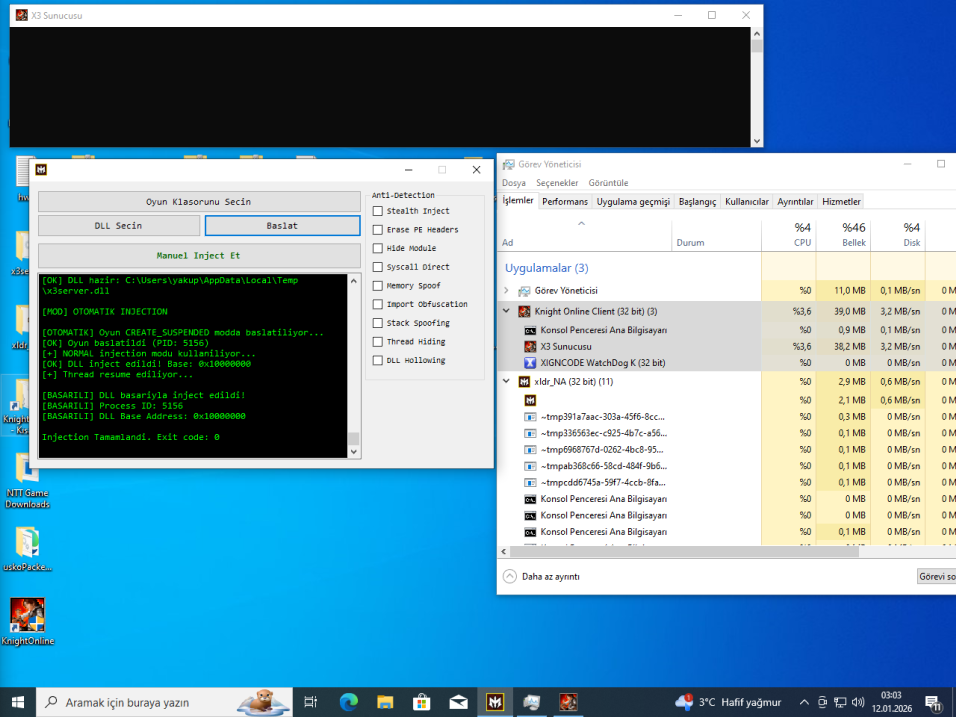Open network settings tray icon

pyautogui.click(x=840, y=702)
